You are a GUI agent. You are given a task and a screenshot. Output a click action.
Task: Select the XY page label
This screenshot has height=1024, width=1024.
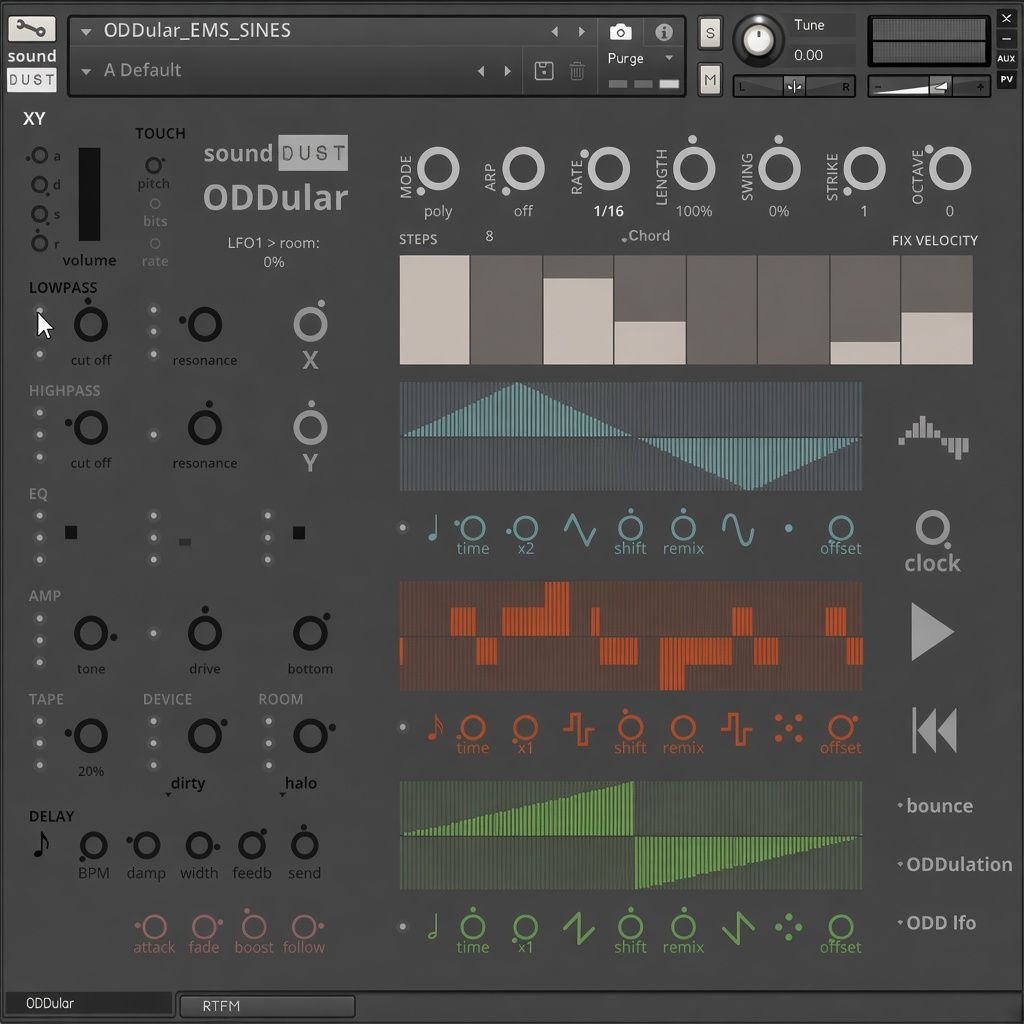[x=34, y=118]
